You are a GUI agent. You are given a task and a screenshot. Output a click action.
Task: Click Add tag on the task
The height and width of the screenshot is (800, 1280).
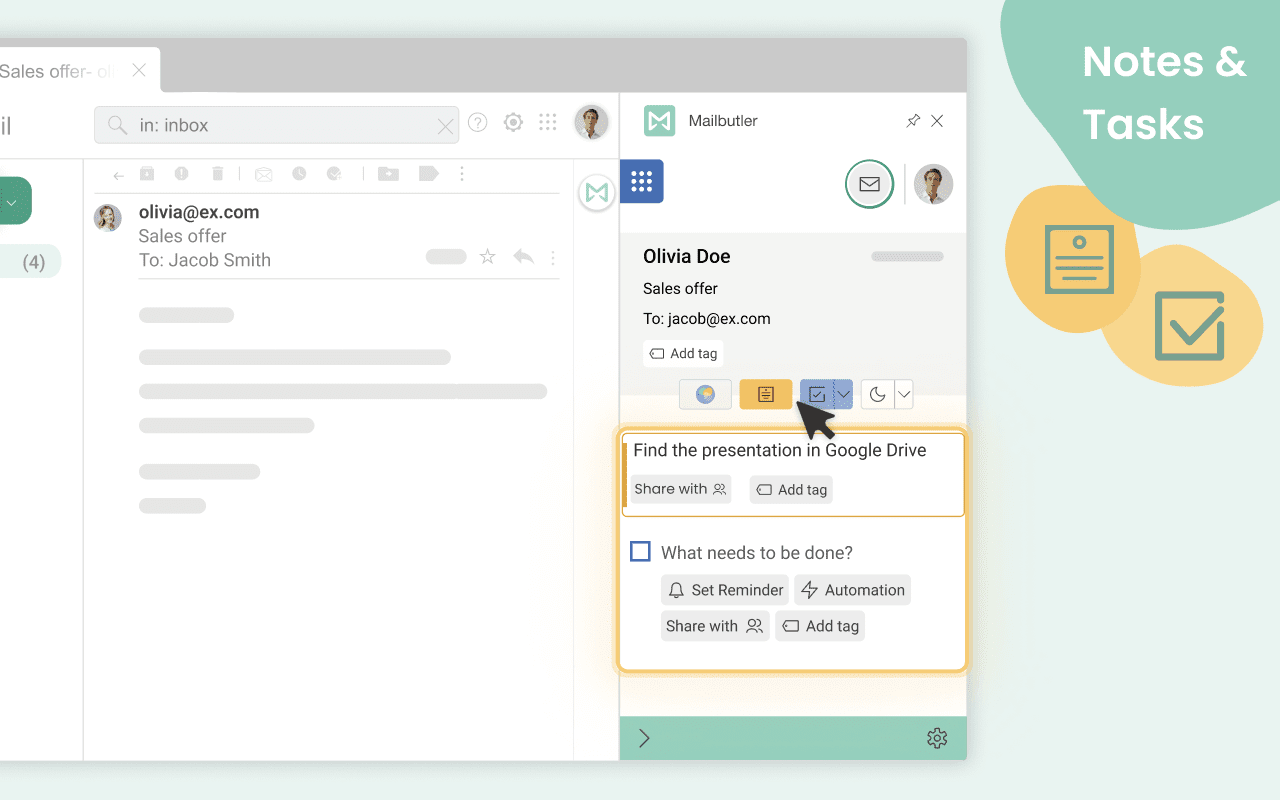coord(820,626)
